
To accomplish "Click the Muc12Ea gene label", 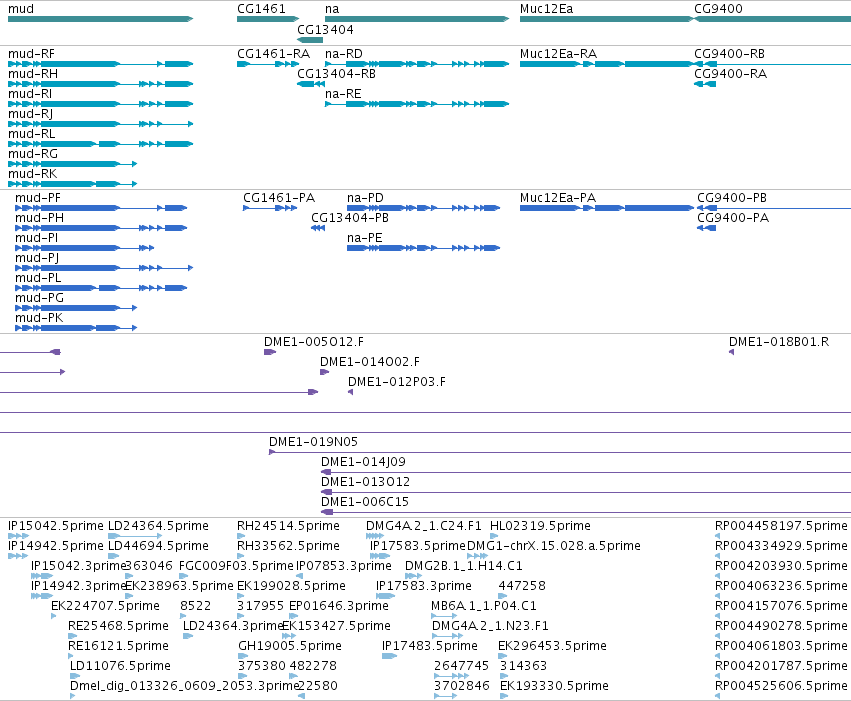I will pos(546,9).
